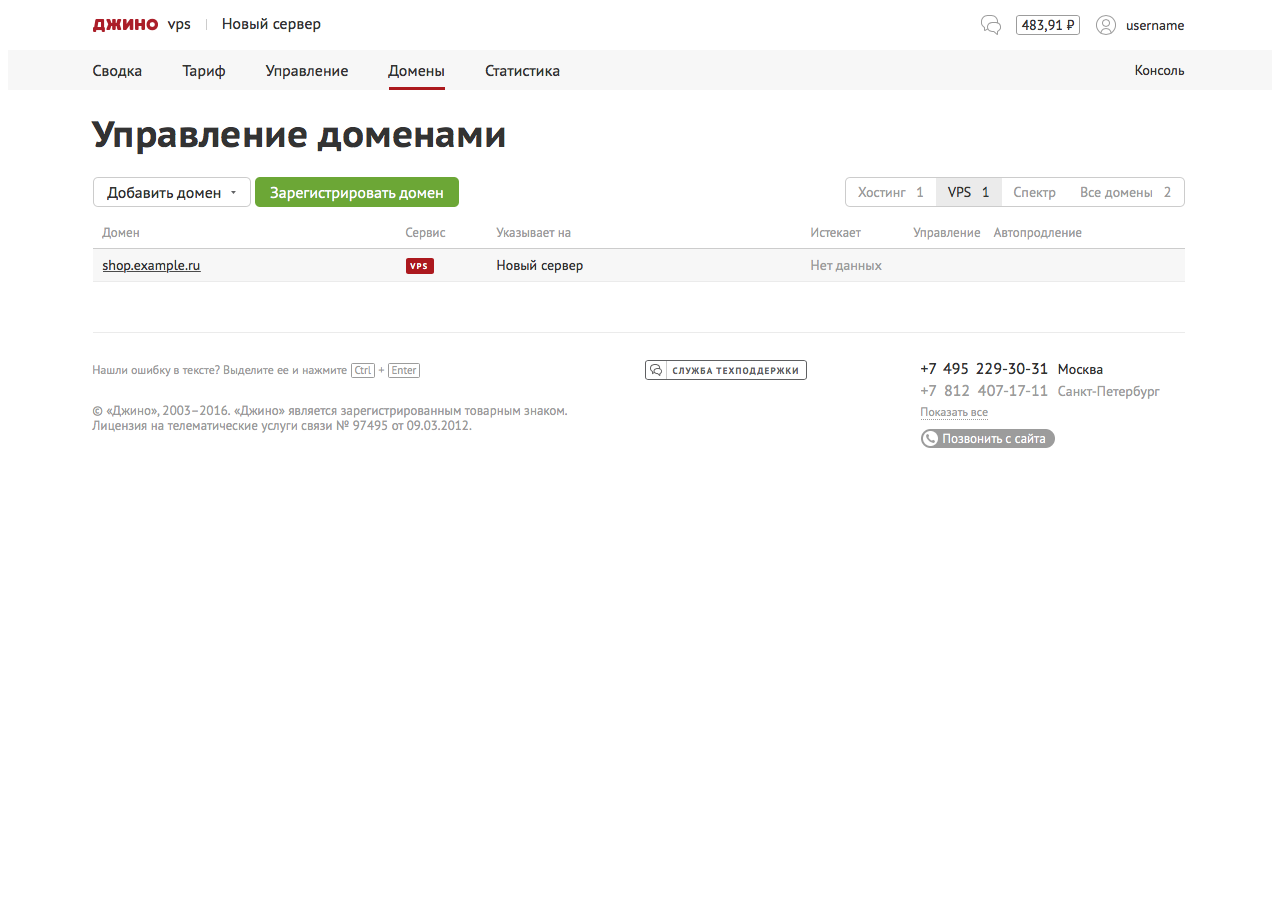The height and width of the screenshot is (900, 1280).
Task: Go to the 'Управление' tab
Action: click(306, 71)
